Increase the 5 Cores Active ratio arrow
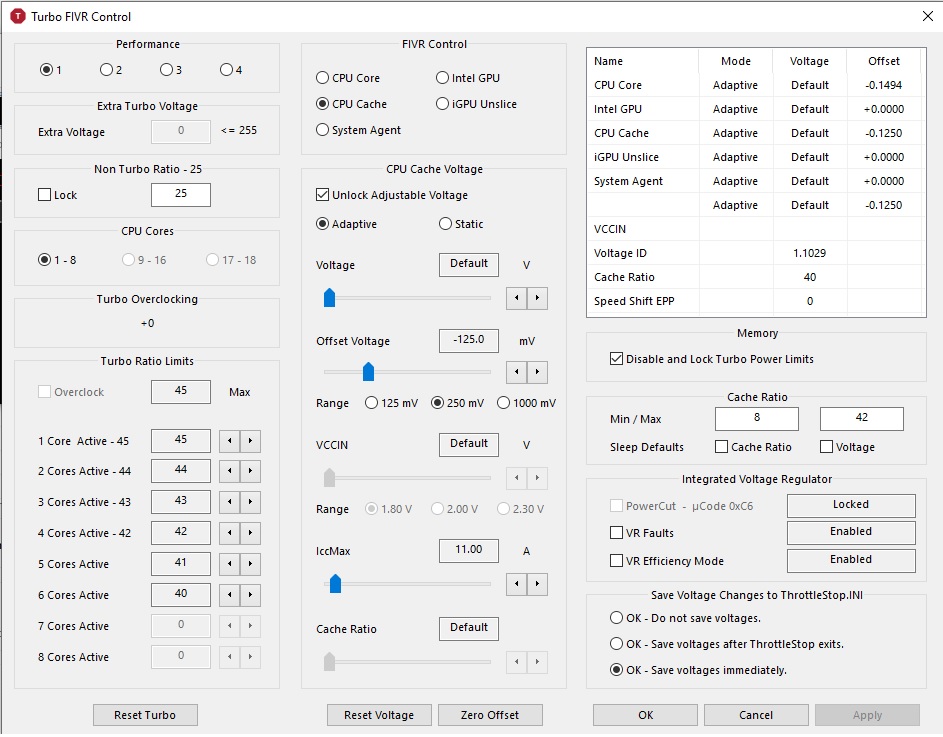943x737 pixels. point(250,564)
